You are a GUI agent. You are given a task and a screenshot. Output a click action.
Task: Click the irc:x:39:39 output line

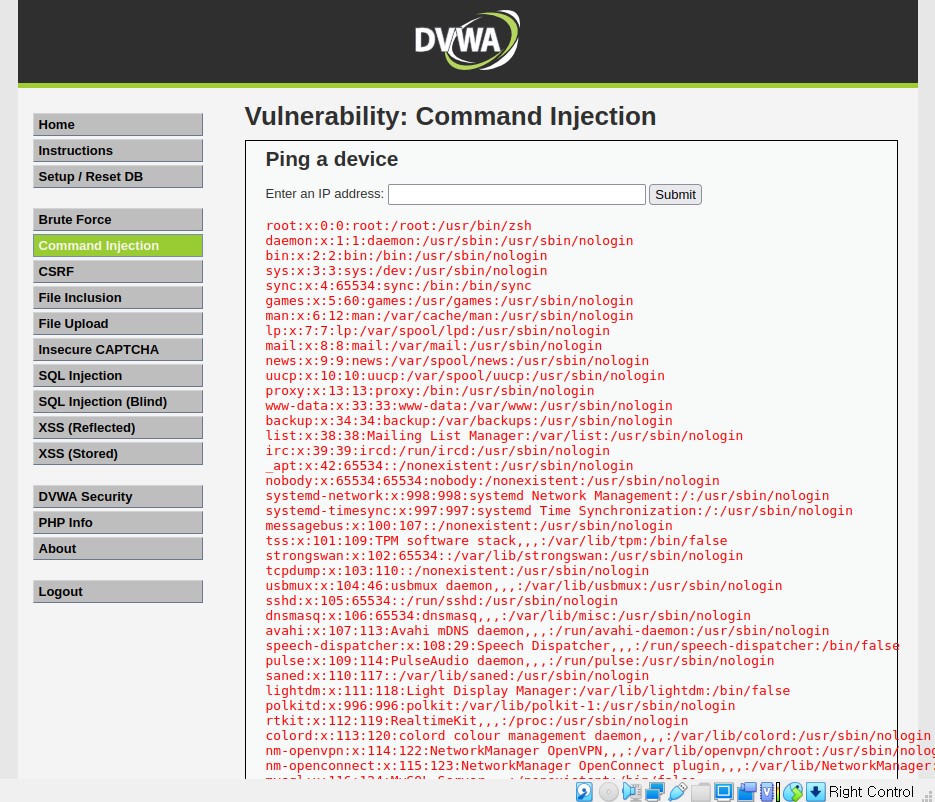click(x=438, y=451)
